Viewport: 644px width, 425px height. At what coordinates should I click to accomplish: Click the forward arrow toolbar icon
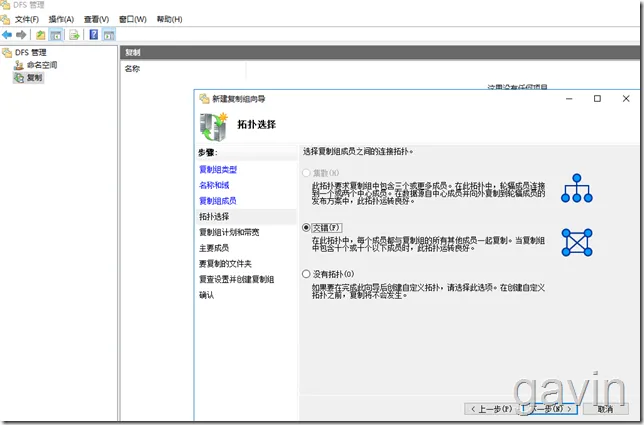coord(21,35)
